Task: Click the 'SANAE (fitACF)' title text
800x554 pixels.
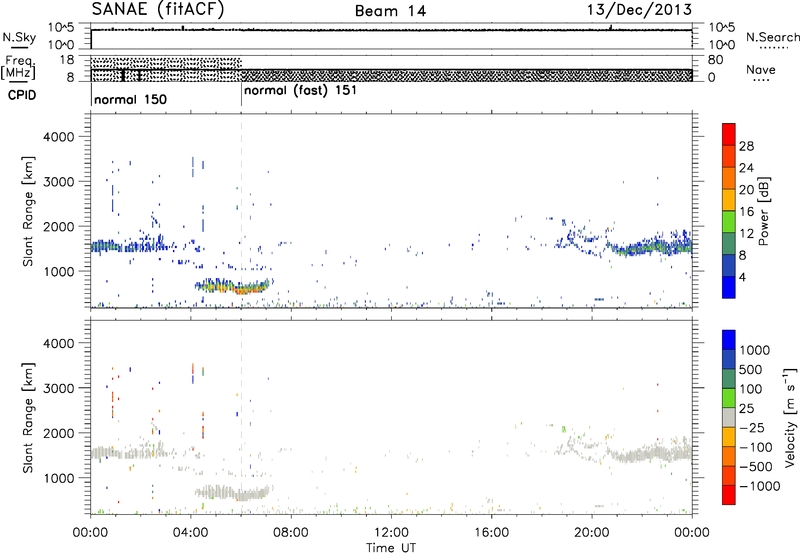Action: [158, 9]
